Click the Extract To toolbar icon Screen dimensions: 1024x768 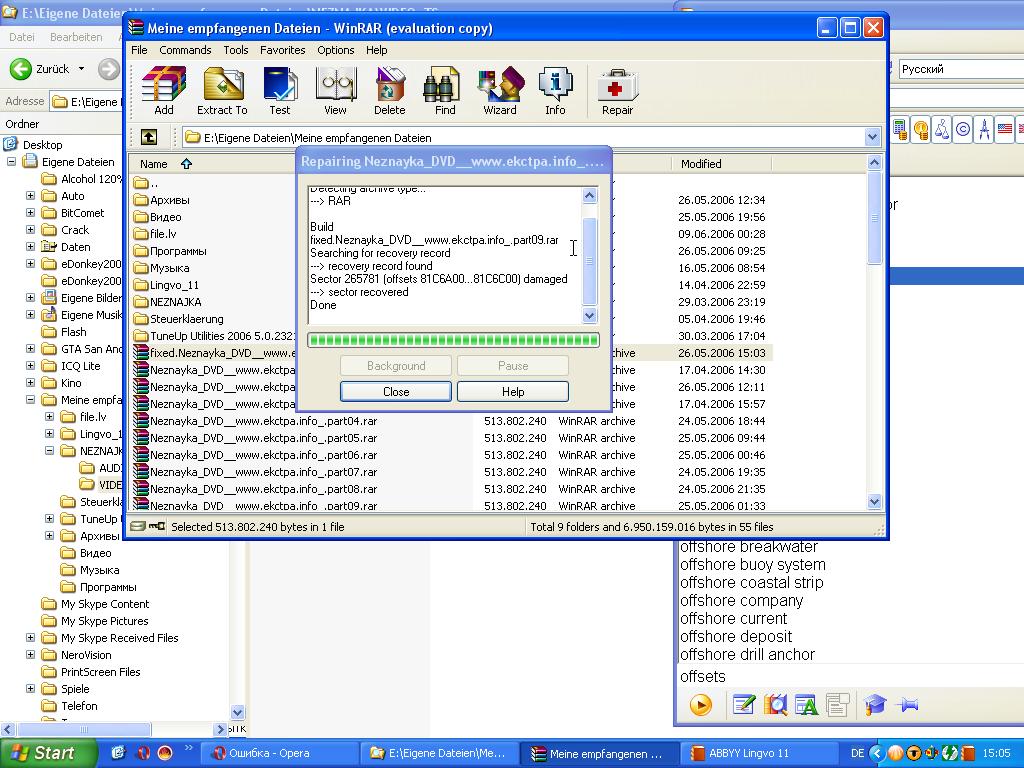[222, 91]
